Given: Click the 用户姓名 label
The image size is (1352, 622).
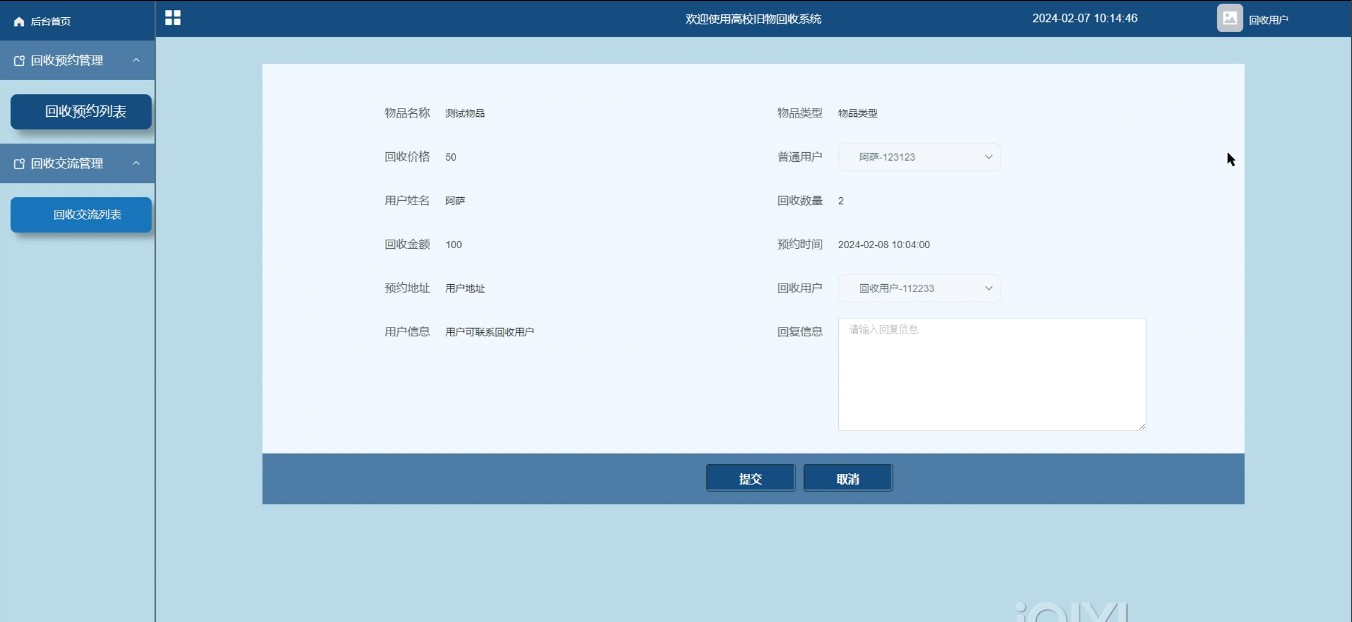Looking at the screenshot, I should tap(407, 201).
